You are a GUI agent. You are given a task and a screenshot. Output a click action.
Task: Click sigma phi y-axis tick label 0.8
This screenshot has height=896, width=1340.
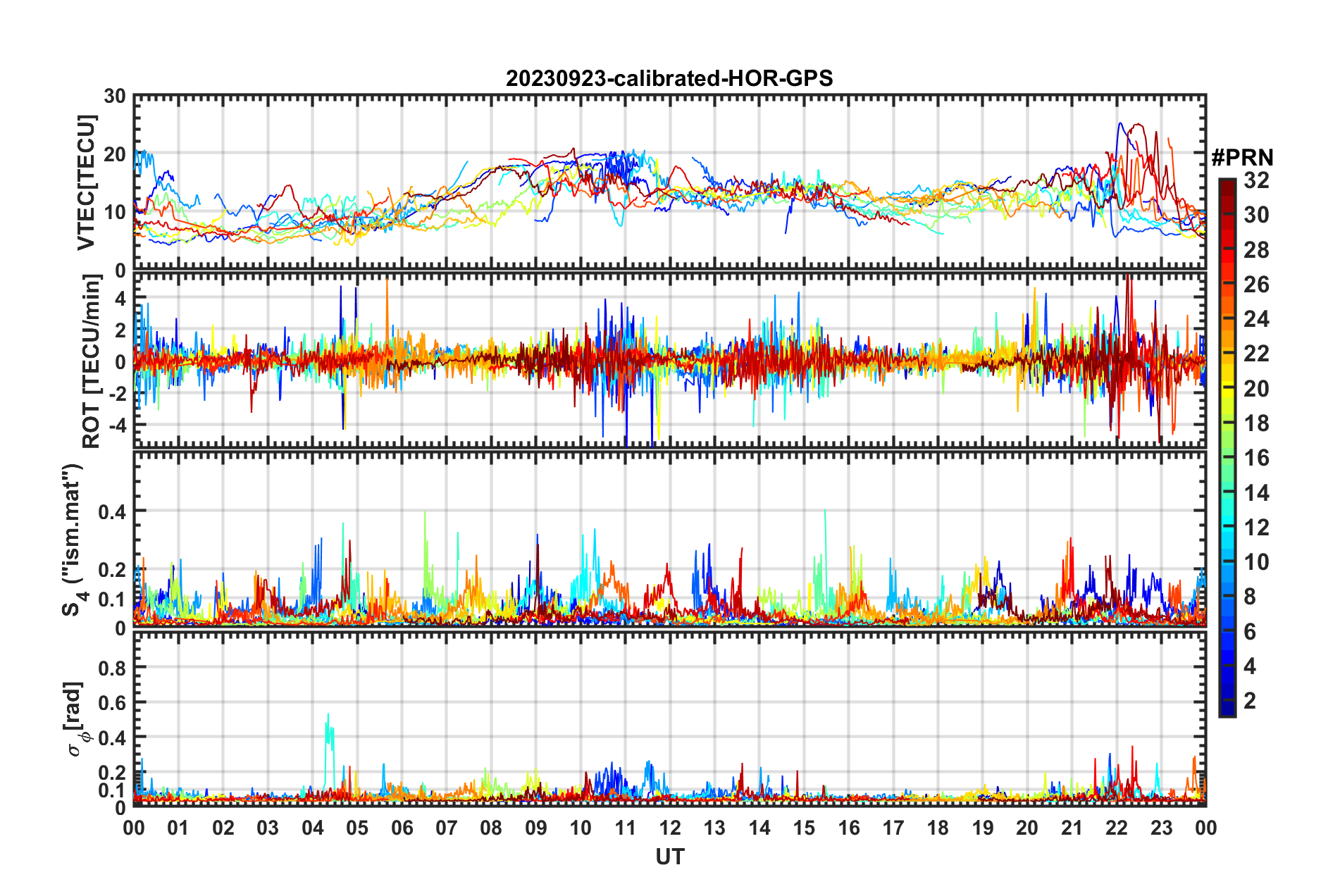[x=111, y=667]
